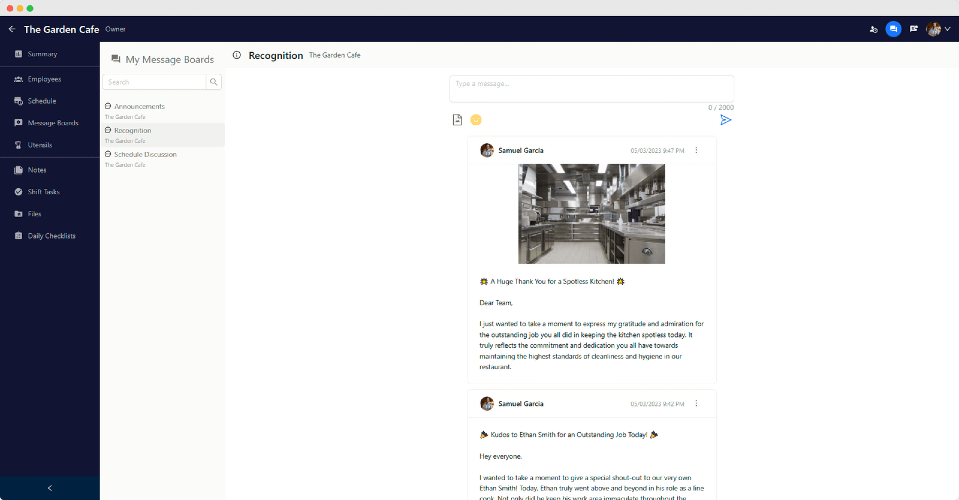Screen dimensions: 959x500
Task: Click the My Message Boards heading
Action: [169, 59]
